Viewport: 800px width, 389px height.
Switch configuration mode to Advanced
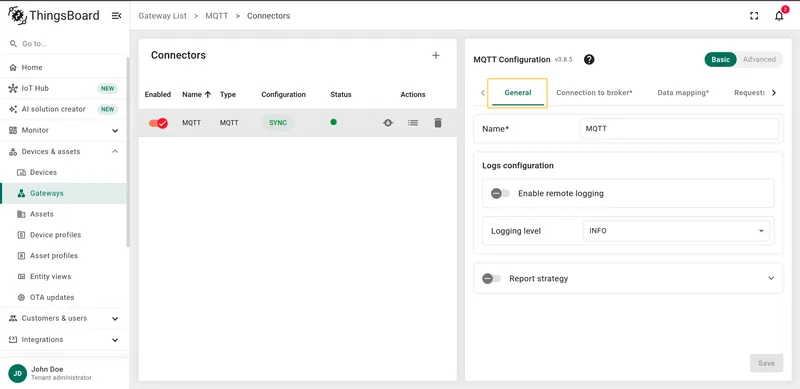(x=759, y=60)
